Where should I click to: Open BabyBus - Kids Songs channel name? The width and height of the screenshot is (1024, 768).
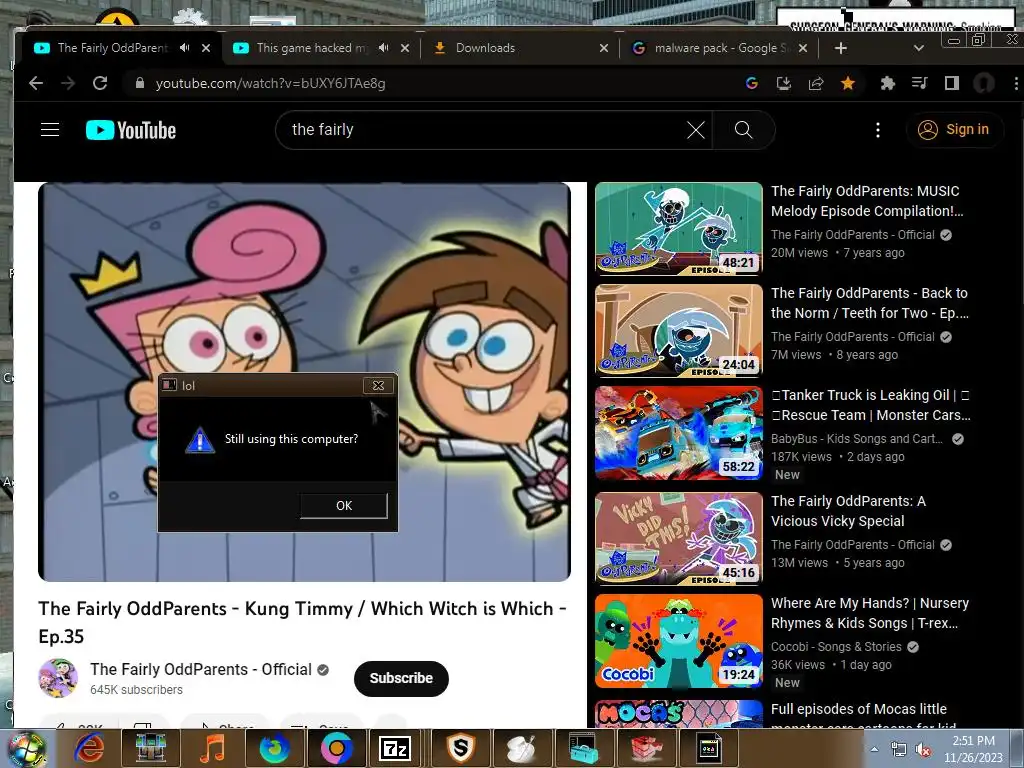(x=857, y=439)
